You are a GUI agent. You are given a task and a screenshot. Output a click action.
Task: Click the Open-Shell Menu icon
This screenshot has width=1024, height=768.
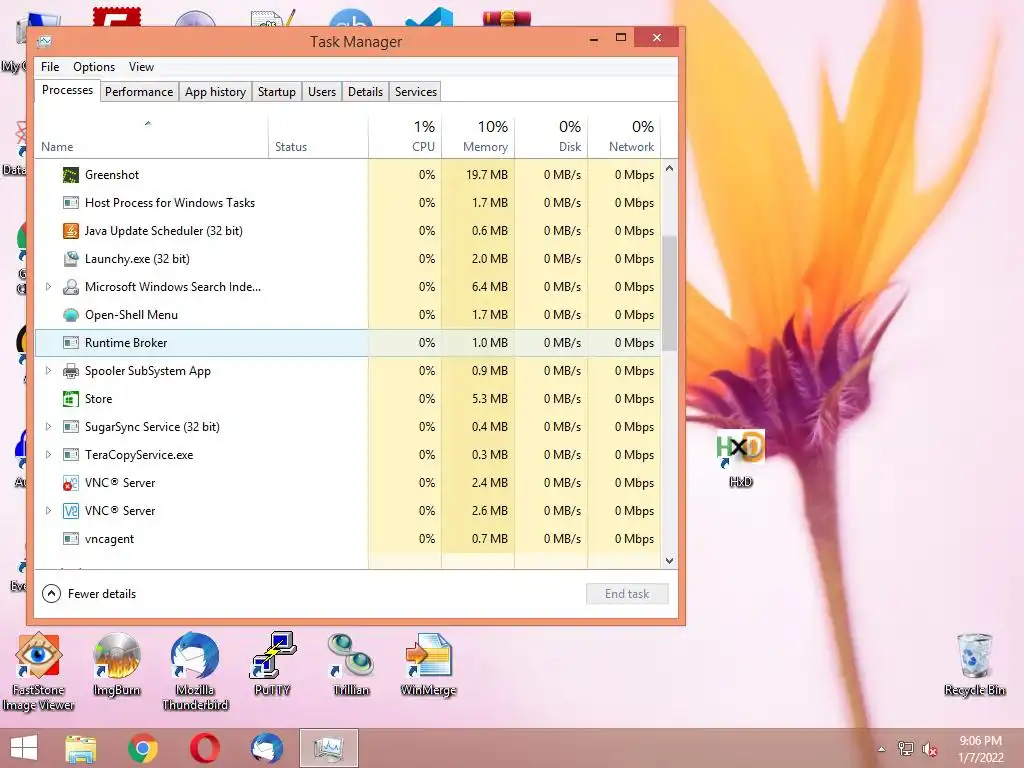(x=71, y=315)
